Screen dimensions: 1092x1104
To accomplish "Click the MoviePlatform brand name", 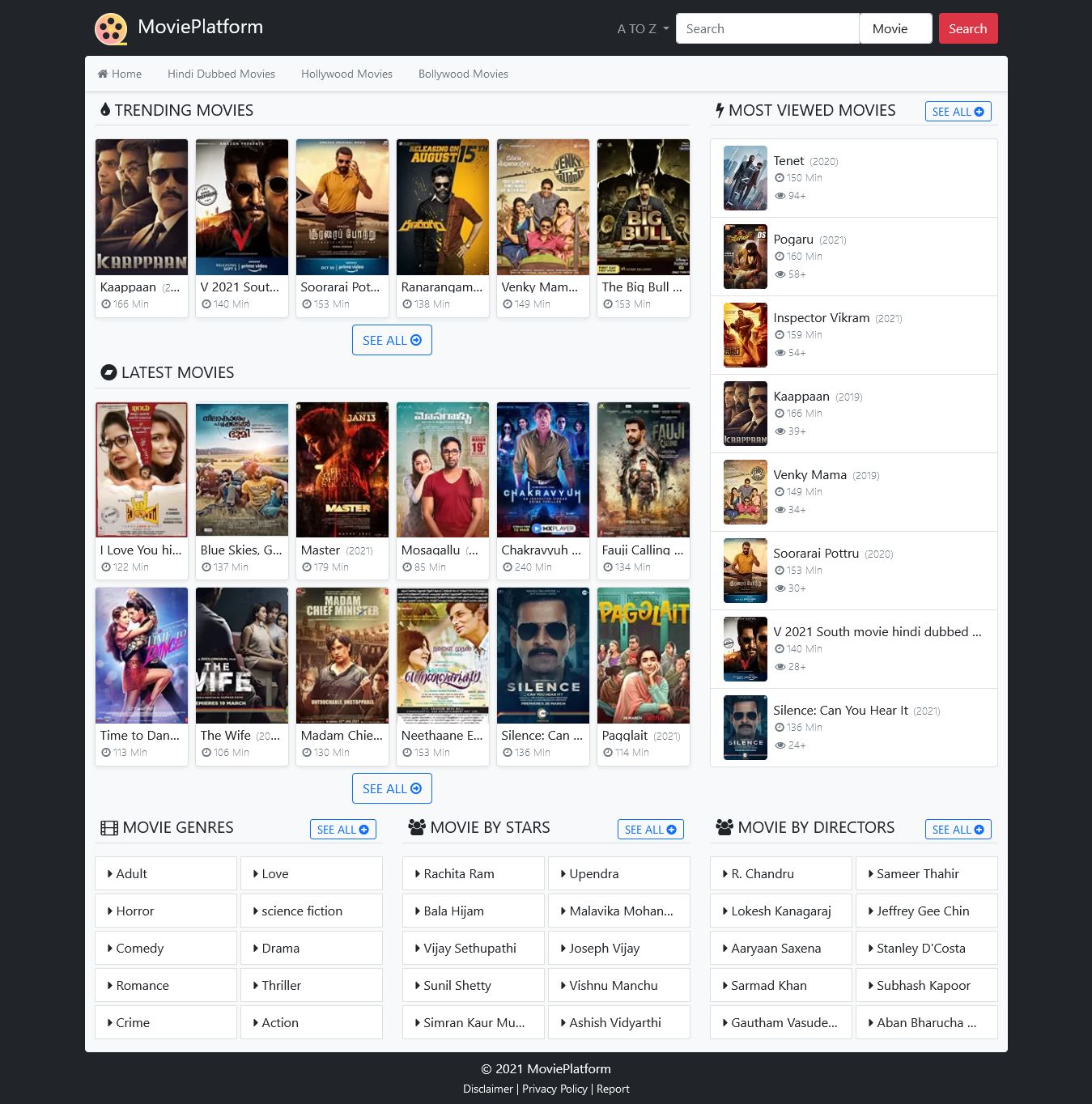I will (200, 27).
